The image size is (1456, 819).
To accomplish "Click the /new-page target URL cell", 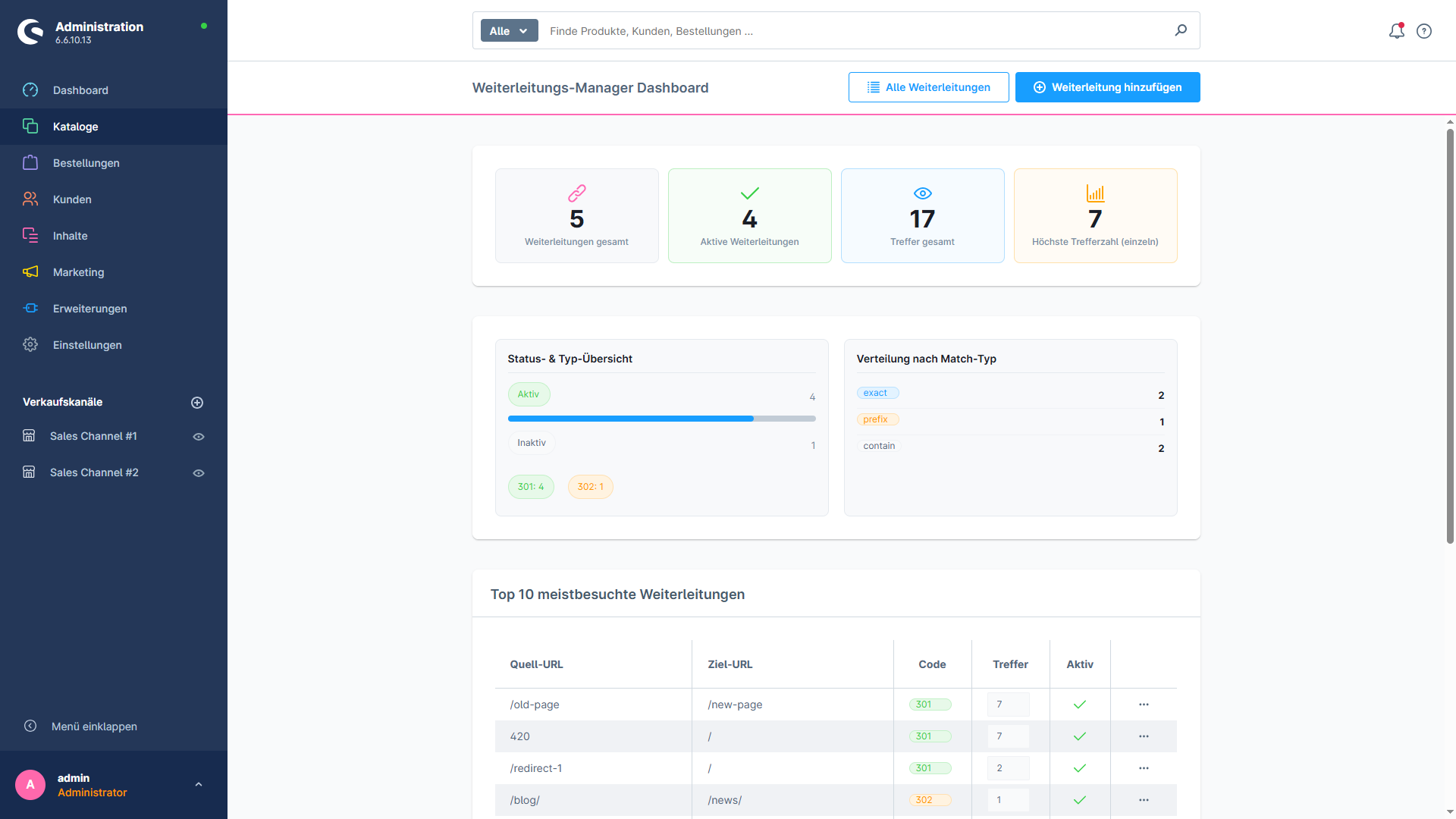I will 792,704.
